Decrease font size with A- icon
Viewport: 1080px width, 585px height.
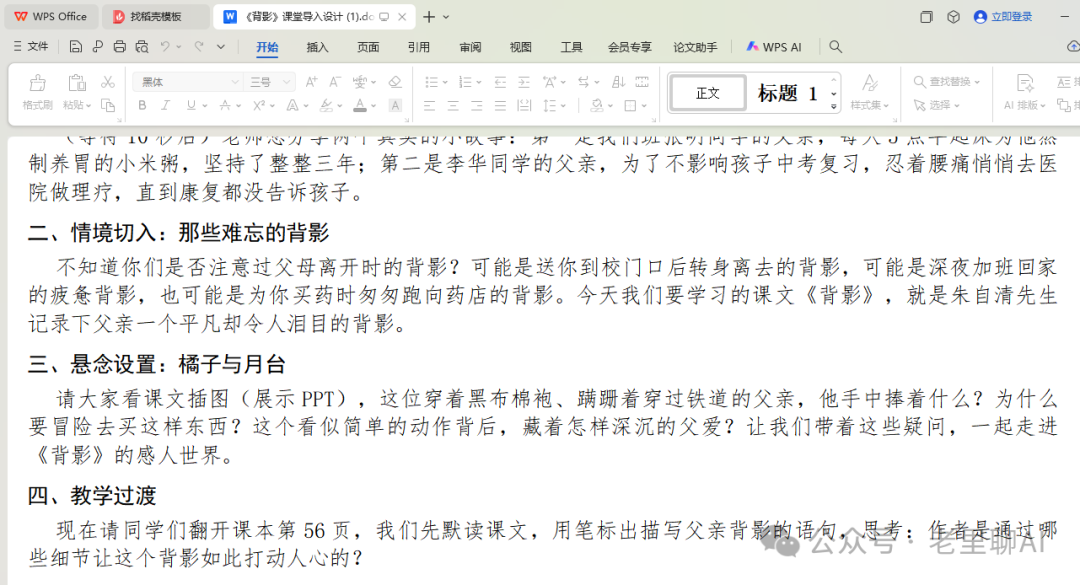click(x=335, y=82)
